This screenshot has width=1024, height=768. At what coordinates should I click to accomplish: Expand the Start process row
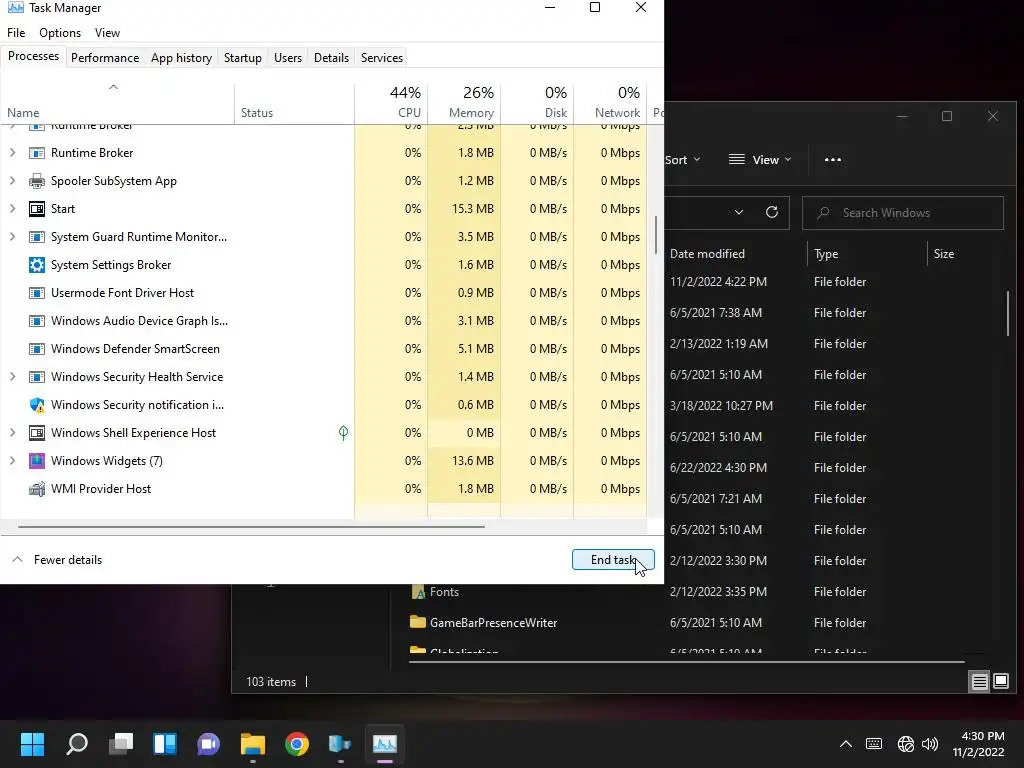click(x=12, y=209)
